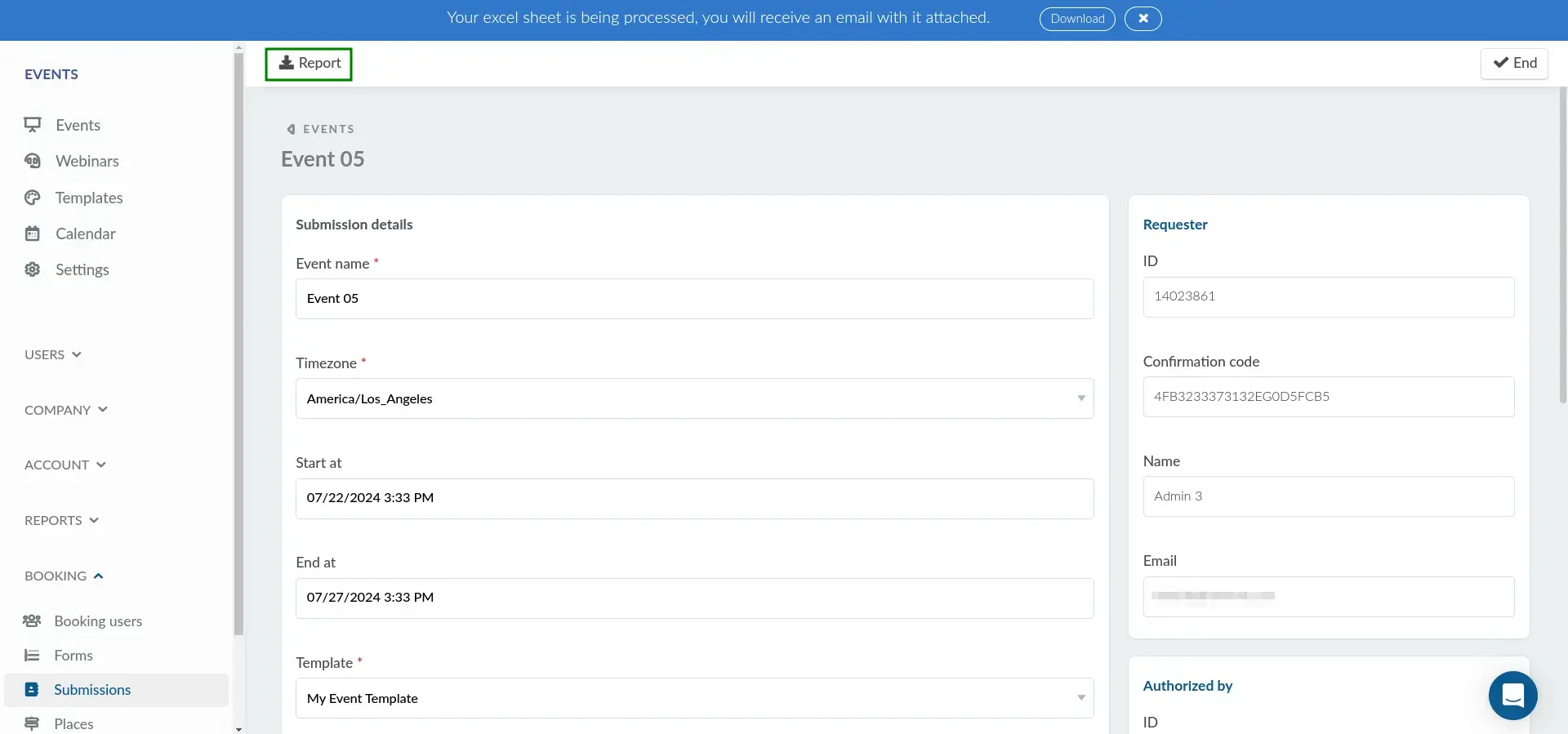Click the sidebar scroll up arrow

238,47
